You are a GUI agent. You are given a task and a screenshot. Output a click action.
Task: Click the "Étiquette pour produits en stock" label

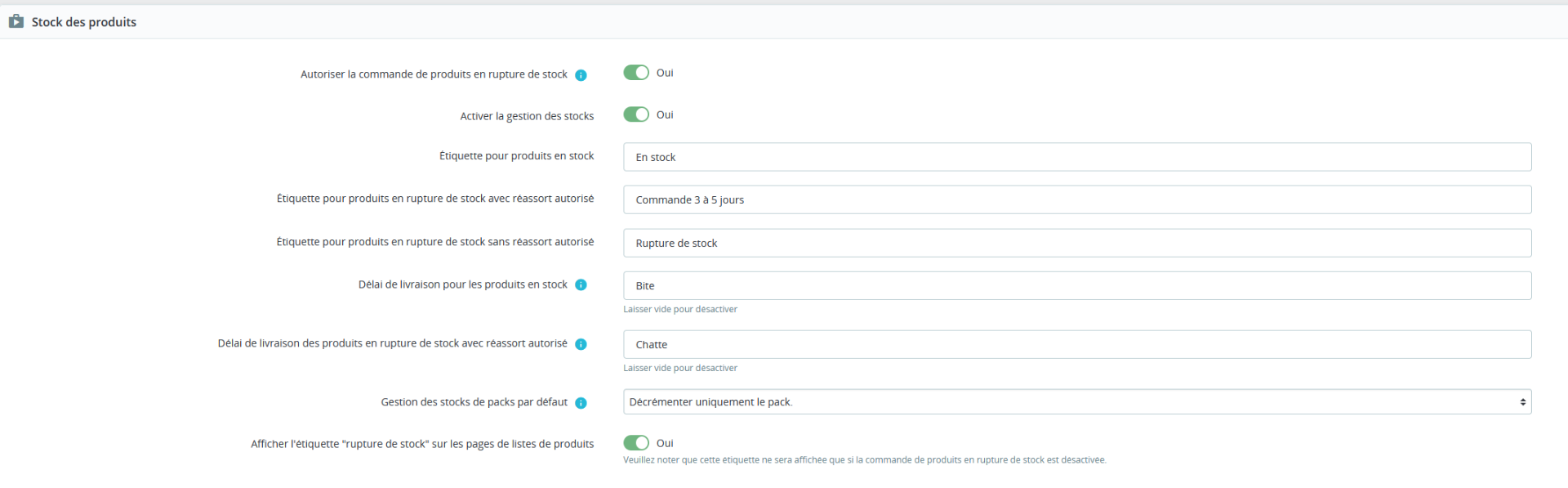pos(516,156)
